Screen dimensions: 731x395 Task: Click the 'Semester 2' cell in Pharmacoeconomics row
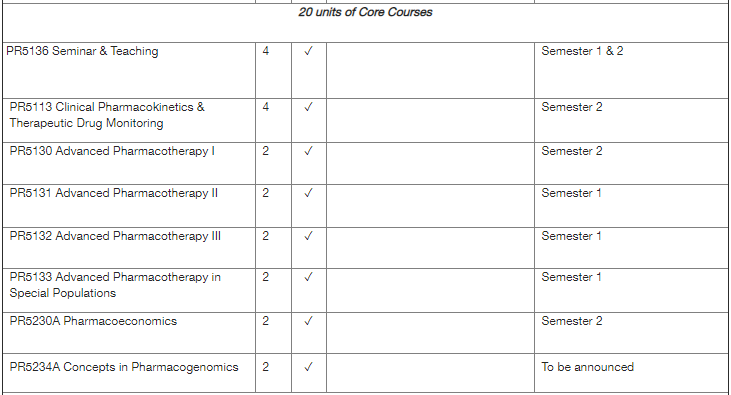pyautogui.click(x=572, y=321)
